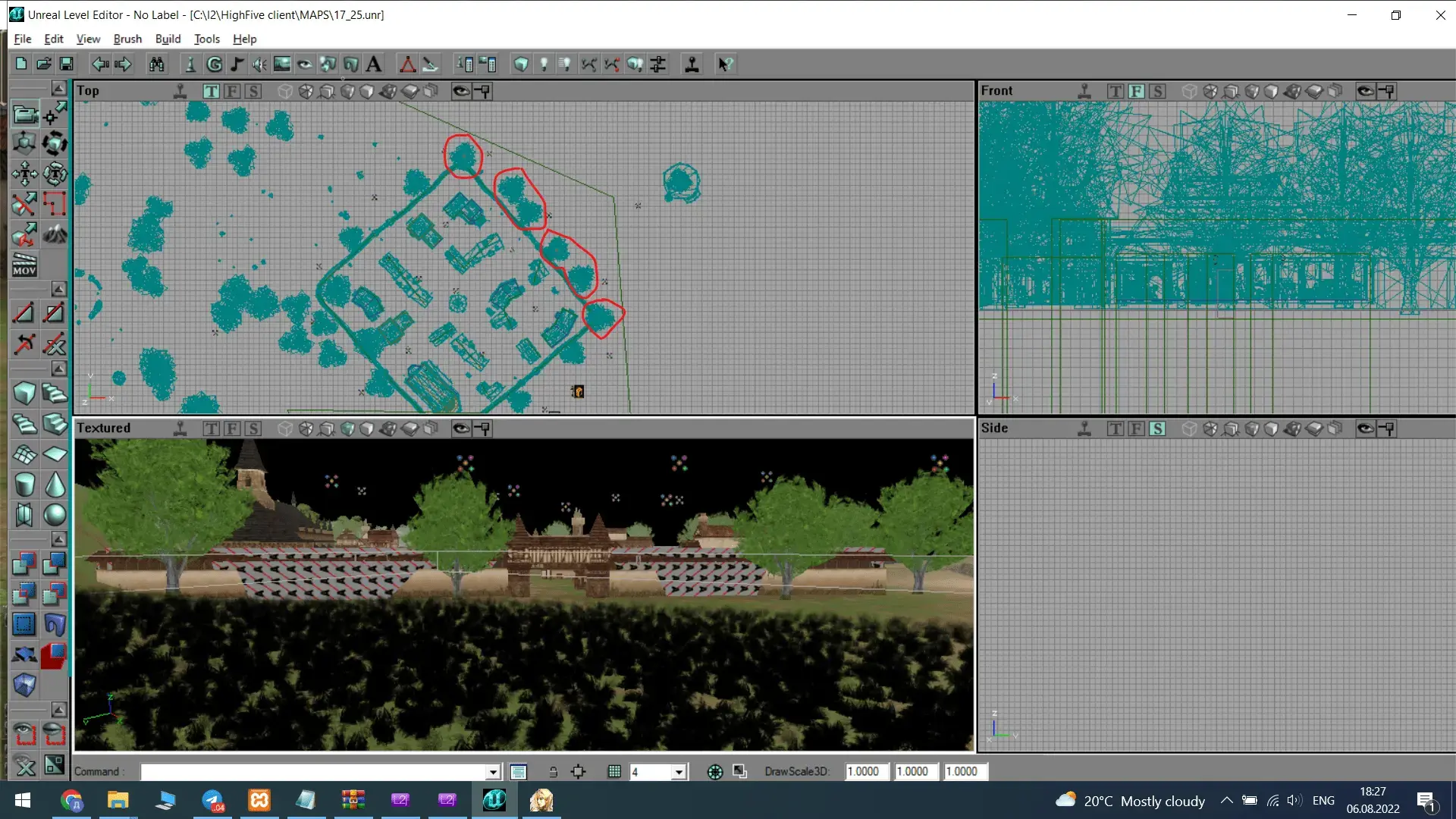
Task: Open the Actor Class browser pawn icon
Action: click(x=191, y=64)
